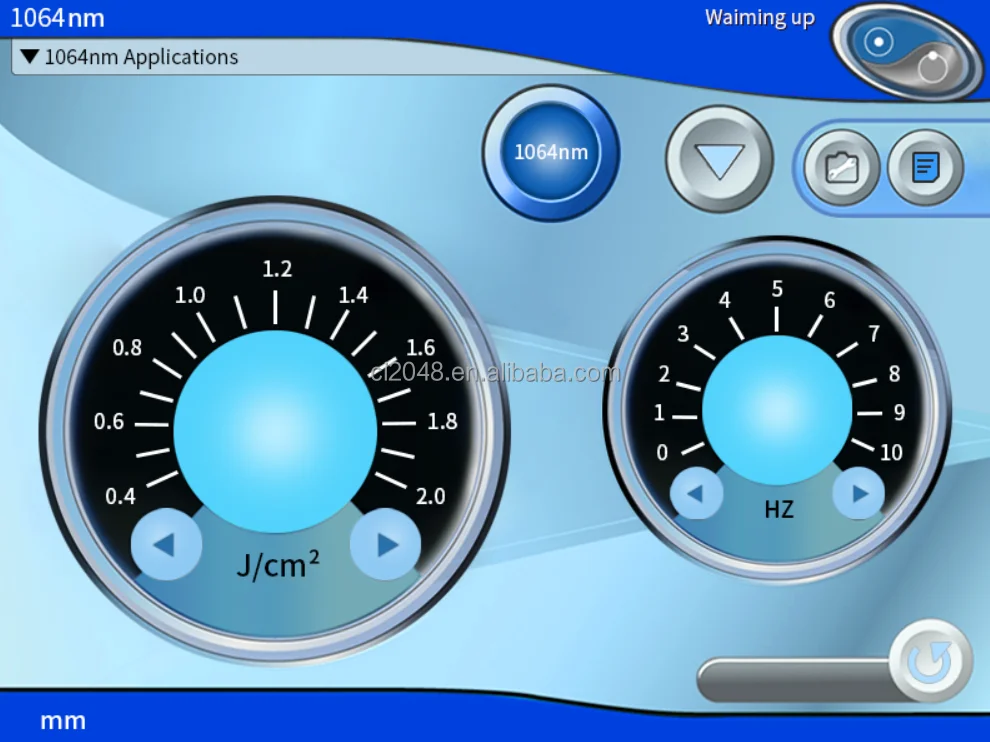Toggle the standby/ready switch at top right
The height and width of the screenshot is (742, 990).
point(905,51)
